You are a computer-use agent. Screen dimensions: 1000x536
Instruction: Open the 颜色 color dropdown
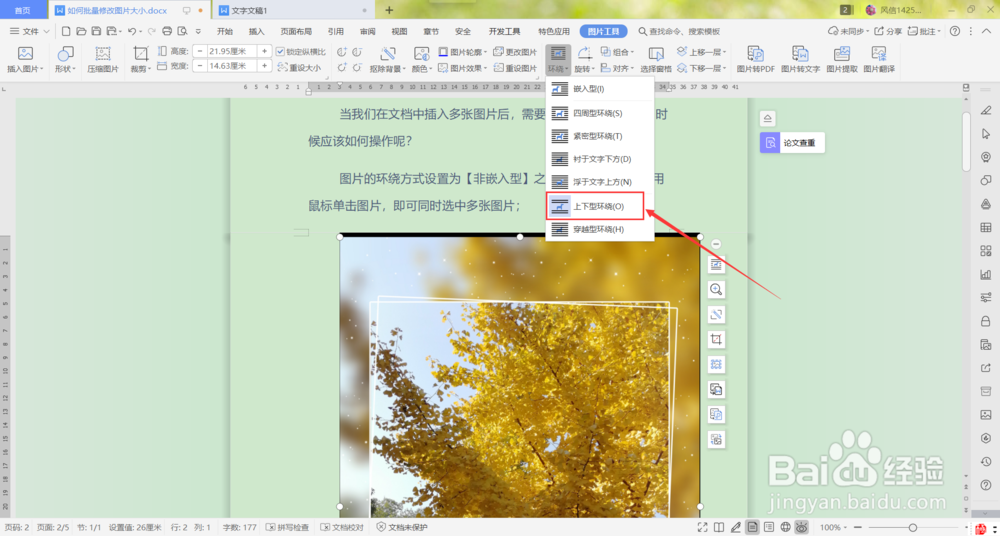(422, 60)
